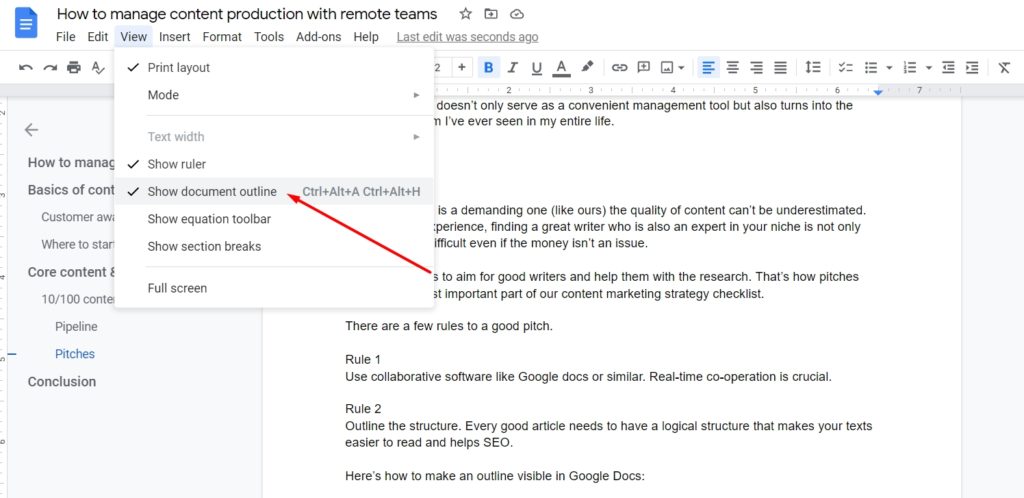Place cursor on 'Rule 1' text
This screenshot has width=1024, height=498.
coord(362,360)
